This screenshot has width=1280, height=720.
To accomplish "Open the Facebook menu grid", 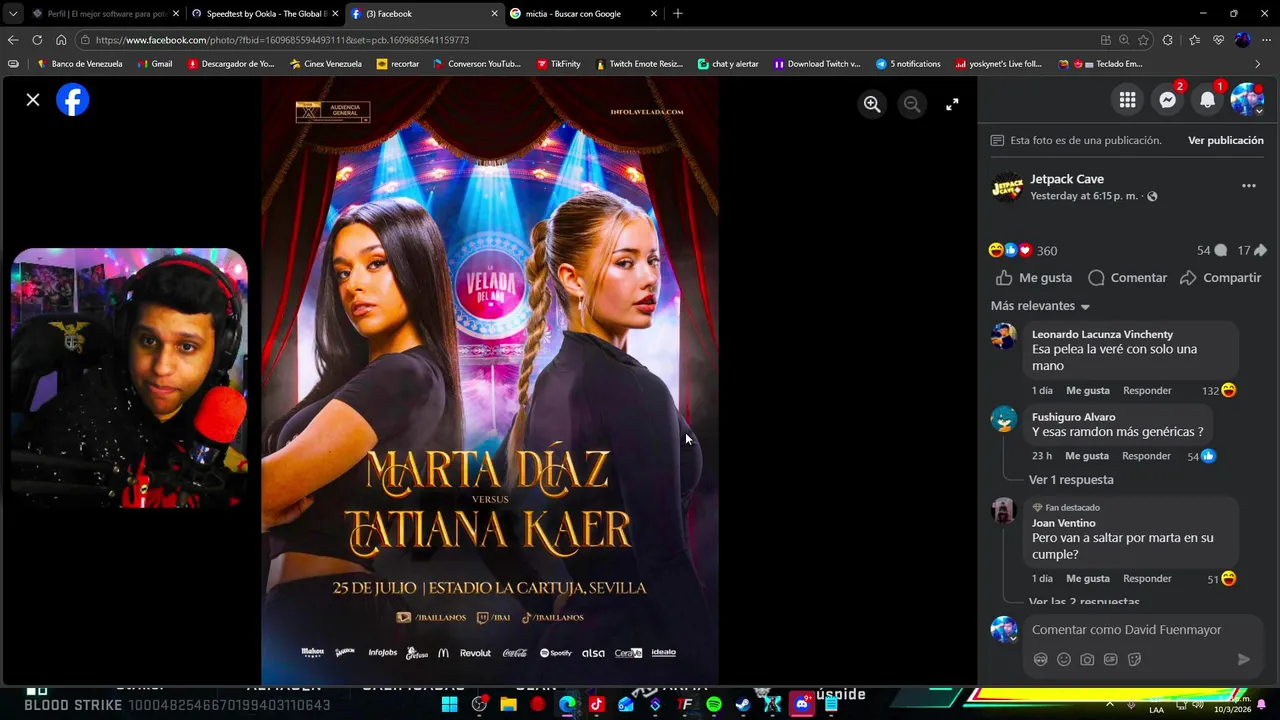I will coord(1127,100).
